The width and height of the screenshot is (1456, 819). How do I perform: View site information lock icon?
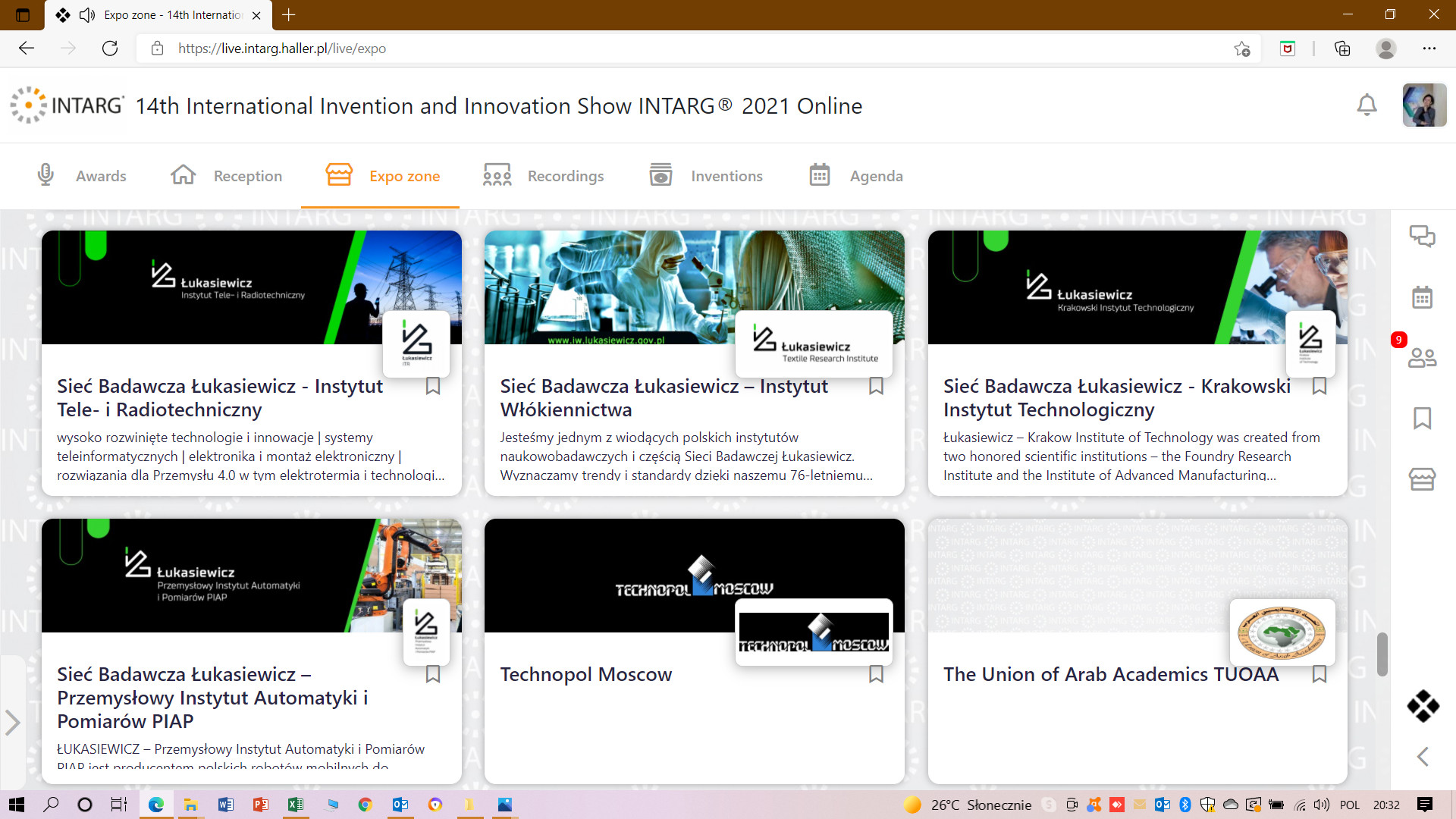157,49
